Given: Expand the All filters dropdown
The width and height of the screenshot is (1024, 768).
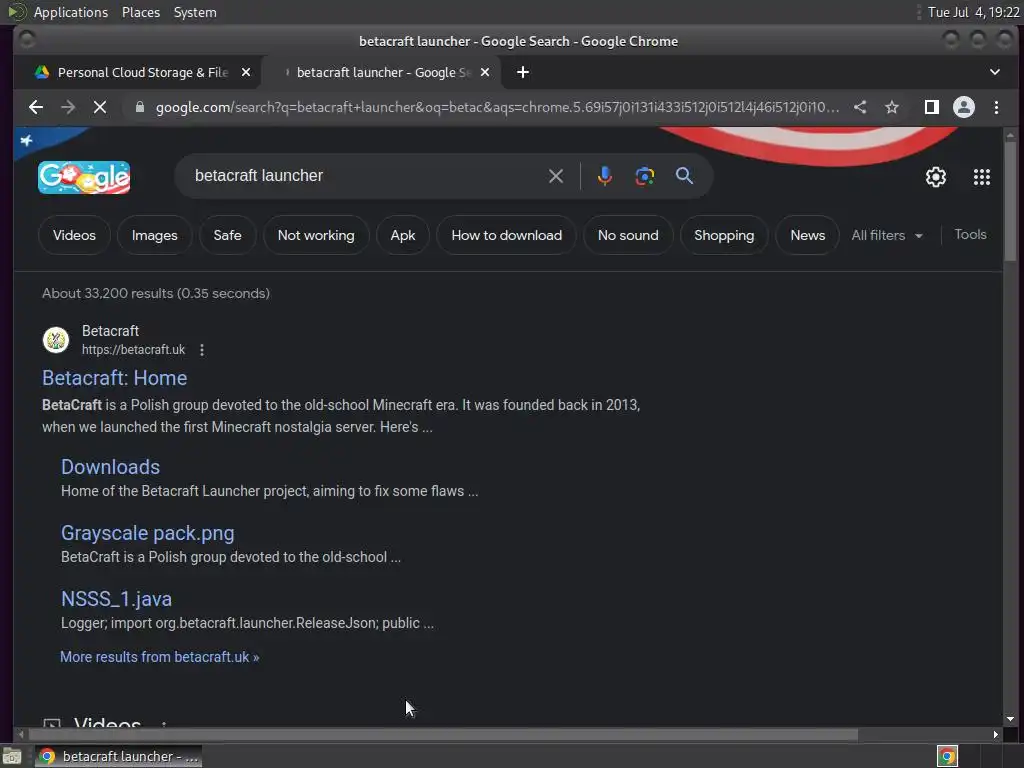Looking at the screenshot, I should pos(887,235).
